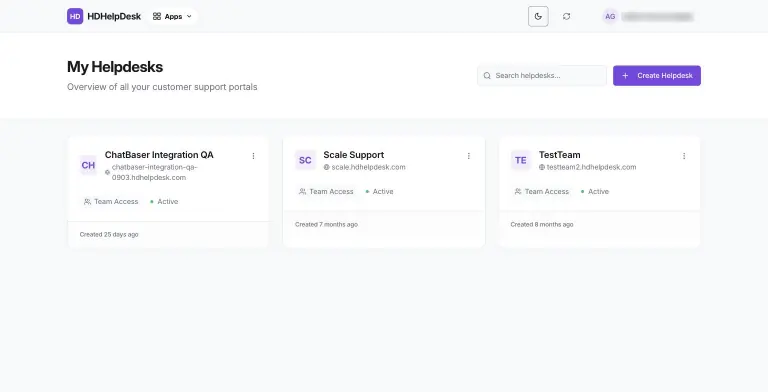Click the My Helpdesks heading
Viewport: 768px width, 392px height.
pos(115,67)
